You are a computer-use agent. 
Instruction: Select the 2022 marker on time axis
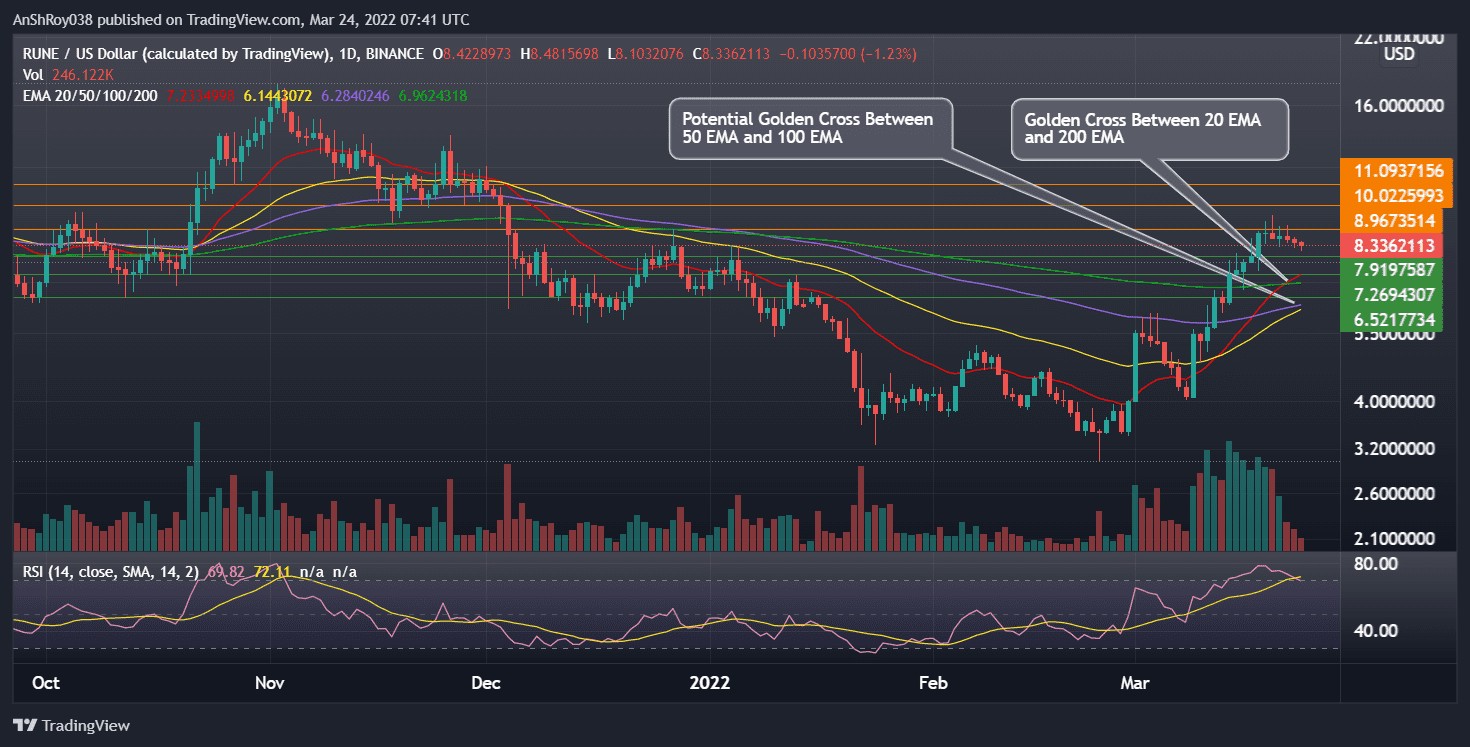click(x=712, y=683)
